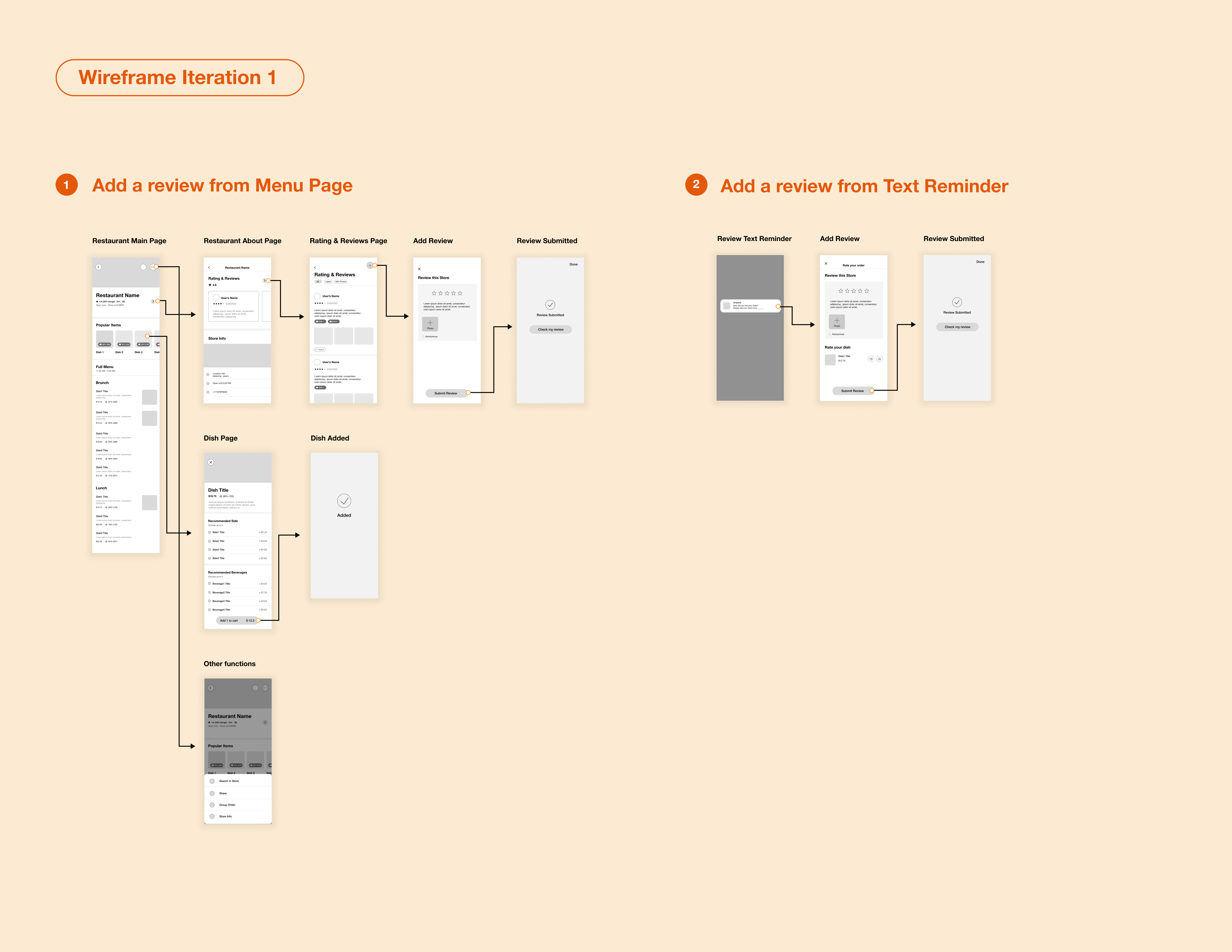Close the Dish Page with the X icon
Image resolution: width=1232 pixels, height=952 pixels.
click(211, 462)
